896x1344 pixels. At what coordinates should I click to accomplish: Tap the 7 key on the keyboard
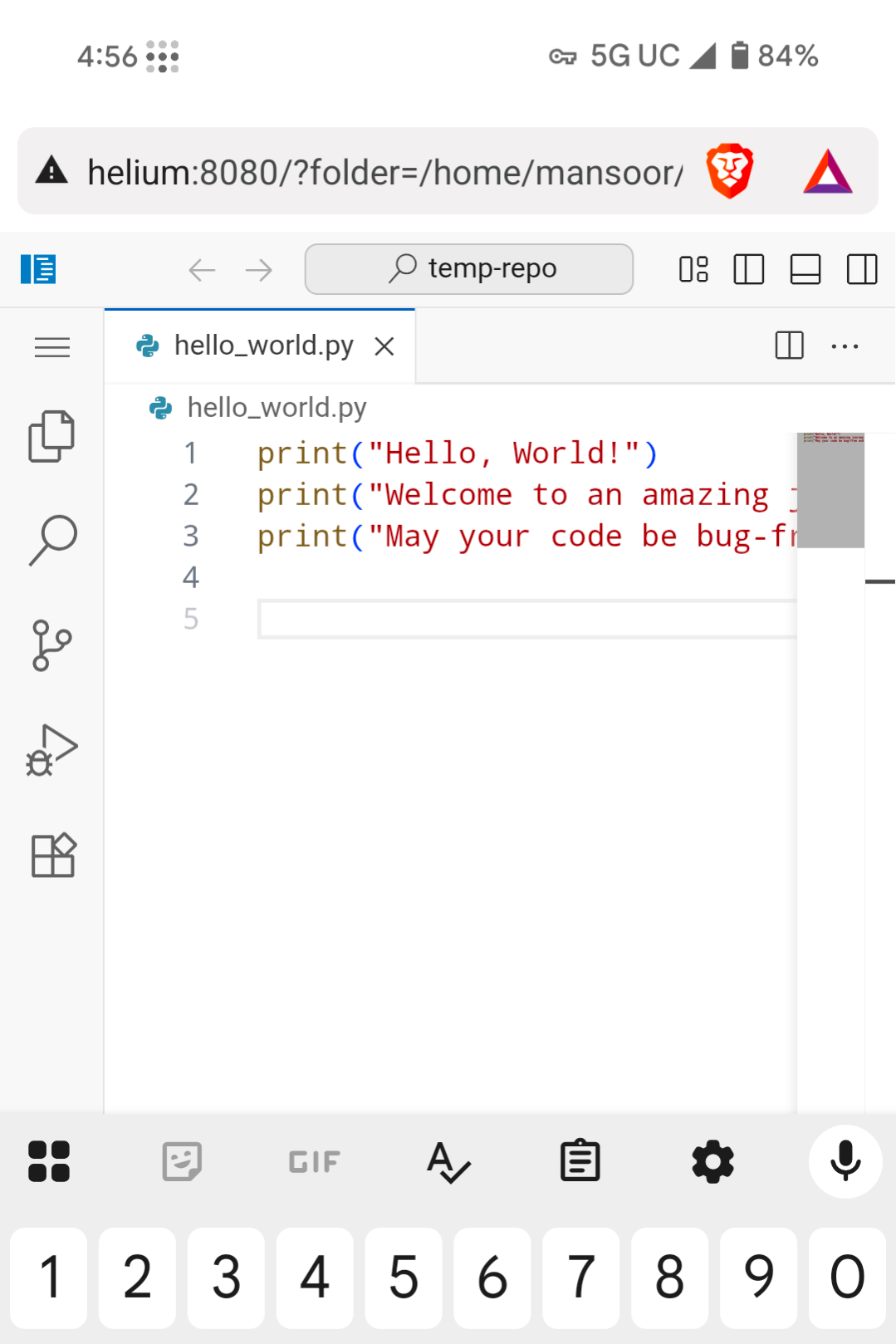(581, 1278)
